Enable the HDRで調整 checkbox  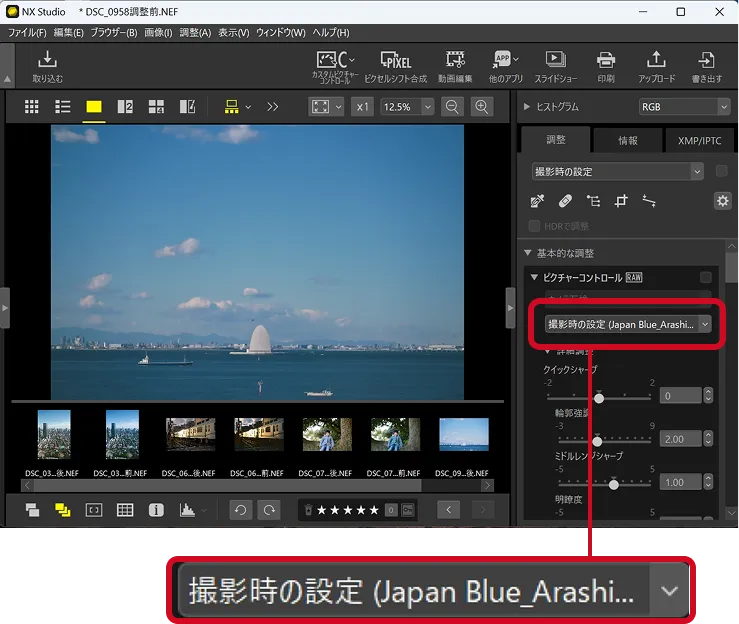[535, 226]
